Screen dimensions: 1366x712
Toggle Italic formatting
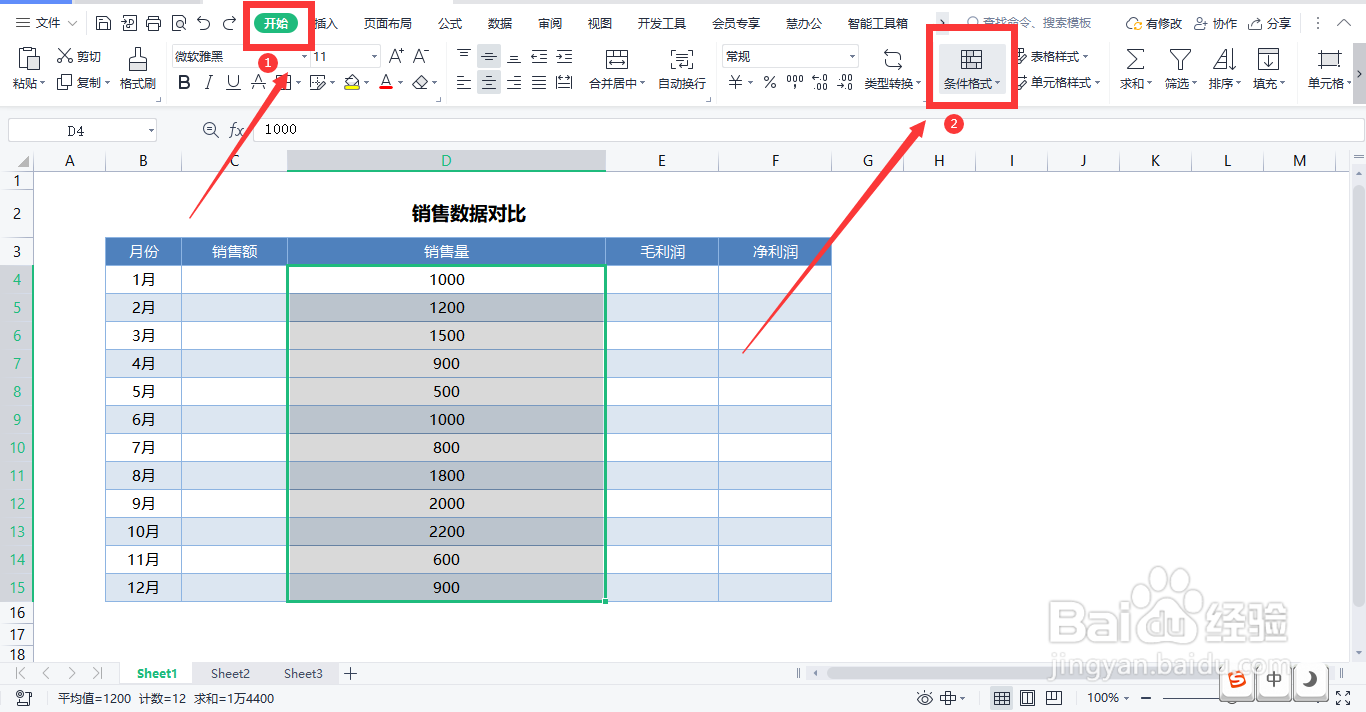pyautogui.click(x=209, y=83)
